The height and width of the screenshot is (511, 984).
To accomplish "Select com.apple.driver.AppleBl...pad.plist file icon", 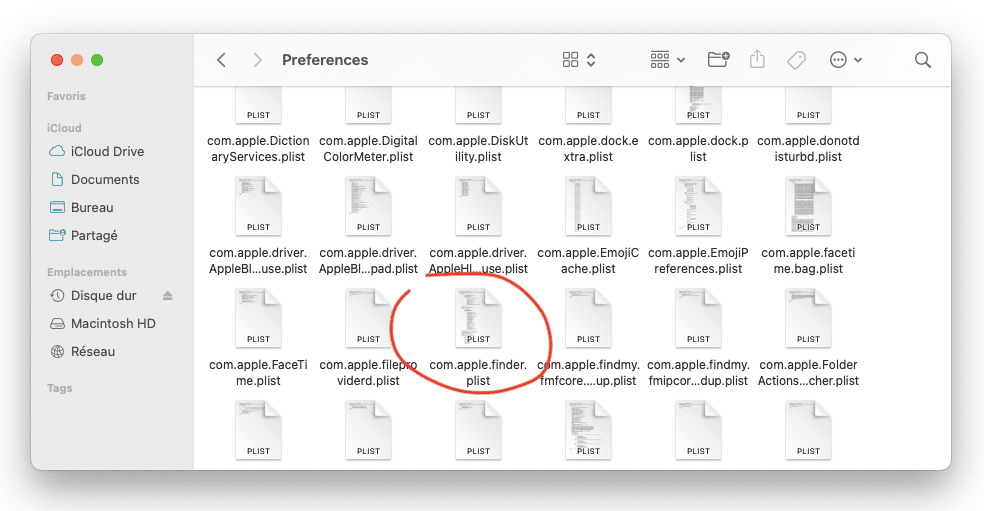I will pyautogui.click(x=368, y=207).
